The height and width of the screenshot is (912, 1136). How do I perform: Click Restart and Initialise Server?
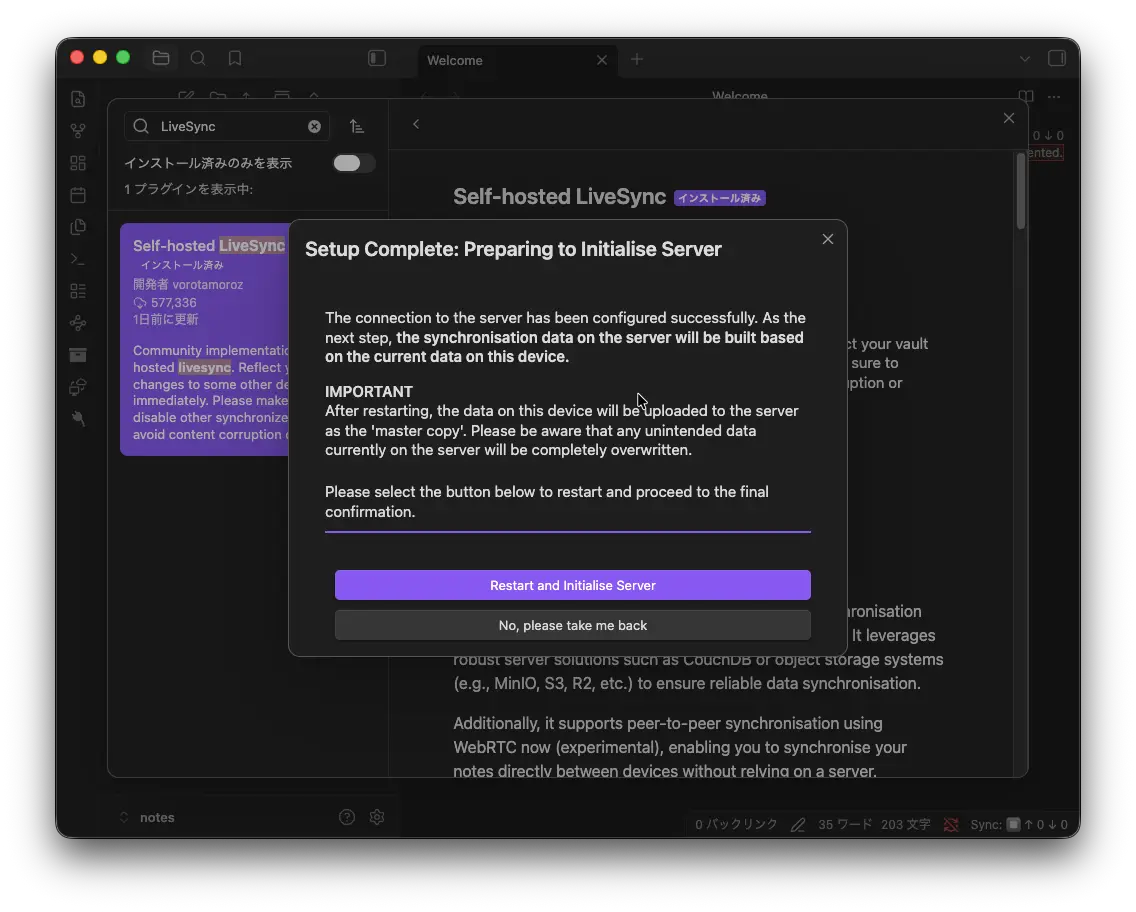coord(572,585)
